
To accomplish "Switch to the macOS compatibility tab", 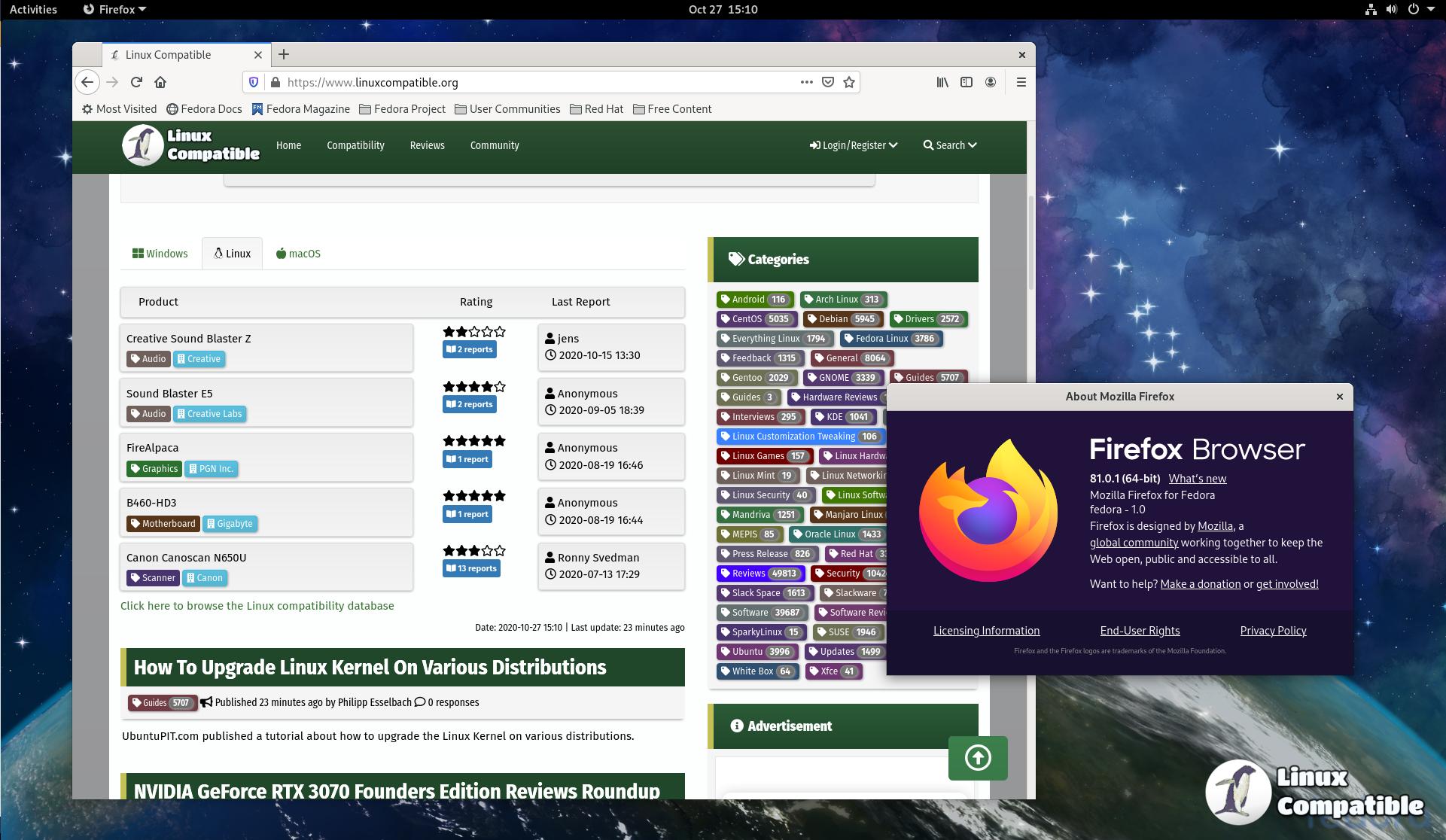I will (299, 254).
